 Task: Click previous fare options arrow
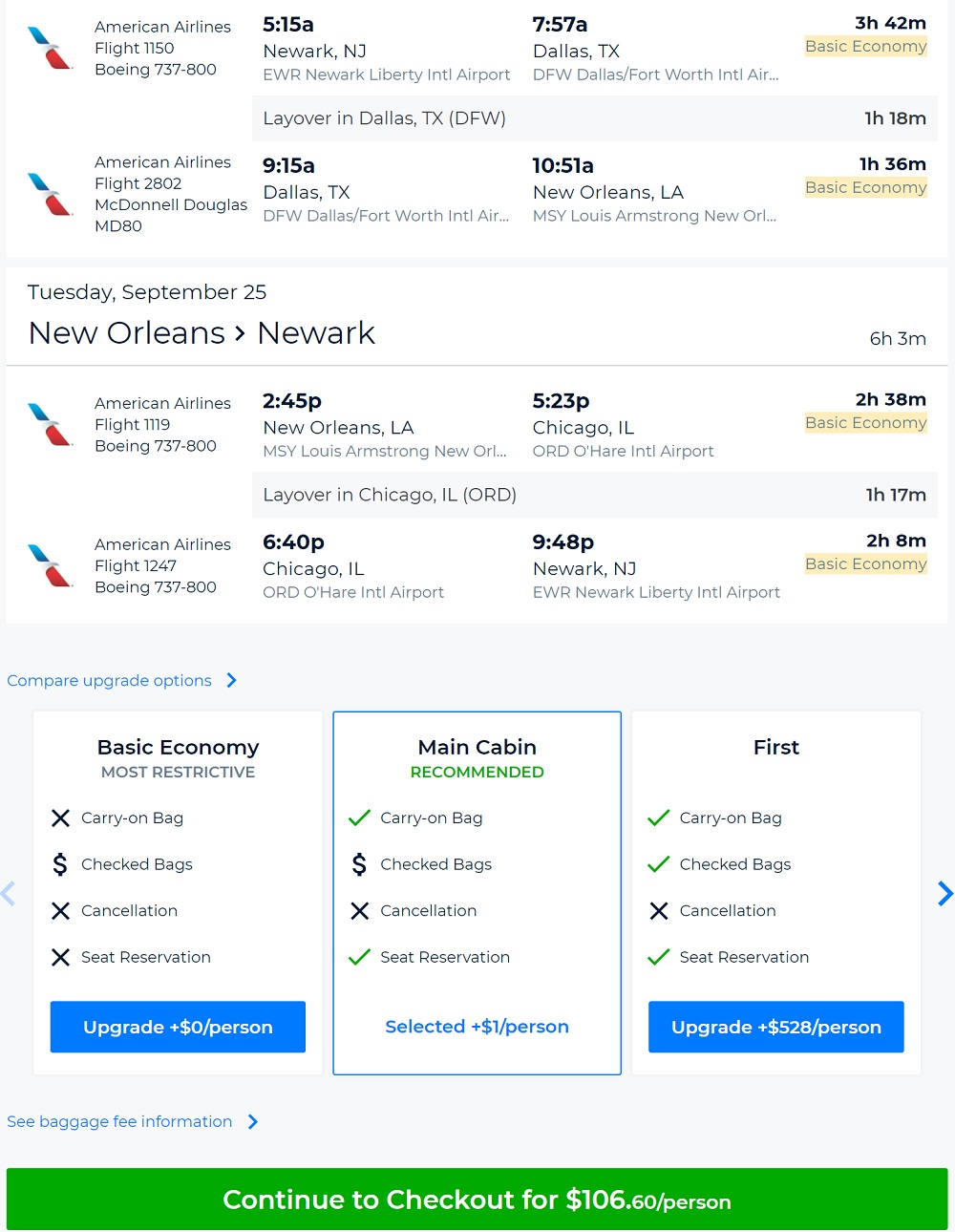coord(9,894)
